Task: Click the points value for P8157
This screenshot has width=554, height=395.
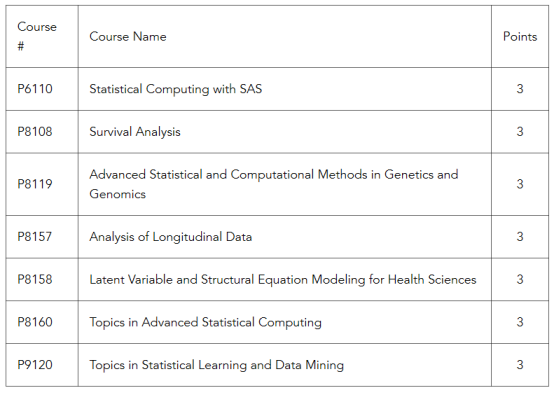Action: (520, 236)
